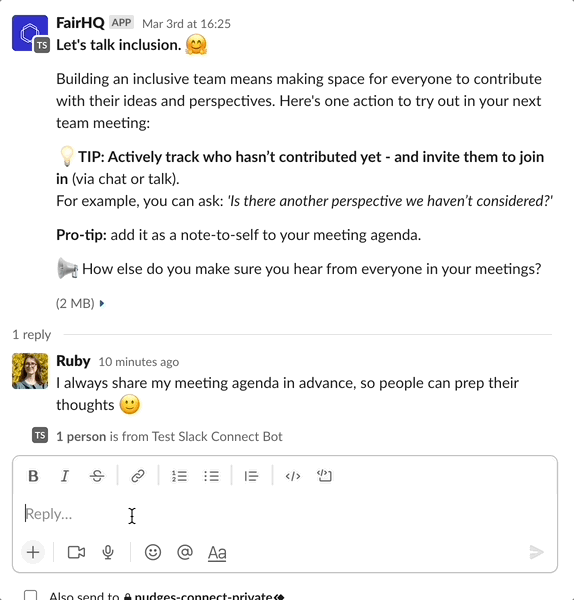Open FairHQ app profile name
Image resolution: width=574 pixels, height=600 pixels.
click(80, 23)
